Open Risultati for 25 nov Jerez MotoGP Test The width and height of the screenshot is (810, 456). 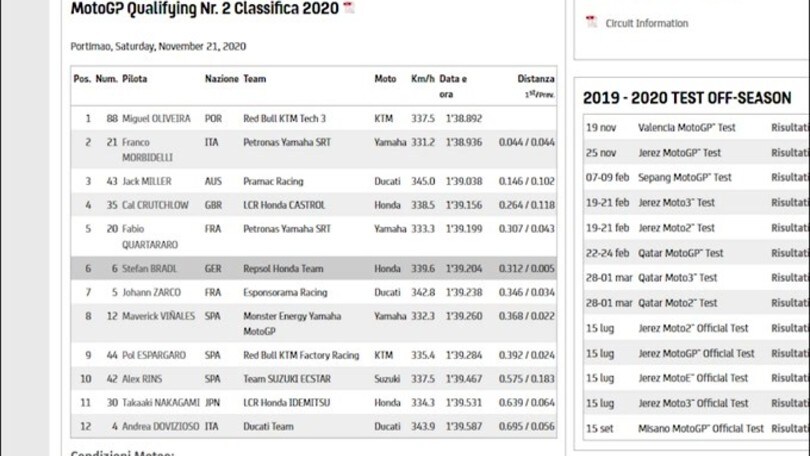click(x=790, y=152)
